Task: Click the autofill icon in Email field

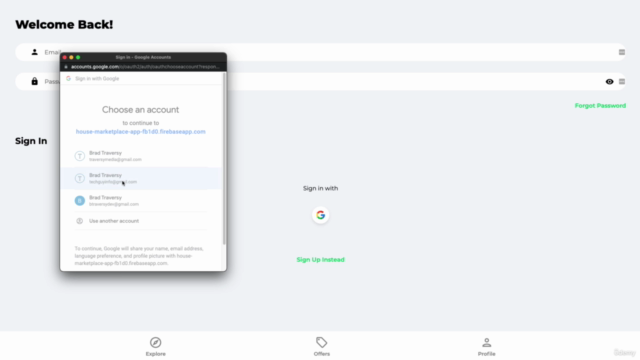Action: [x=622, y=52]
